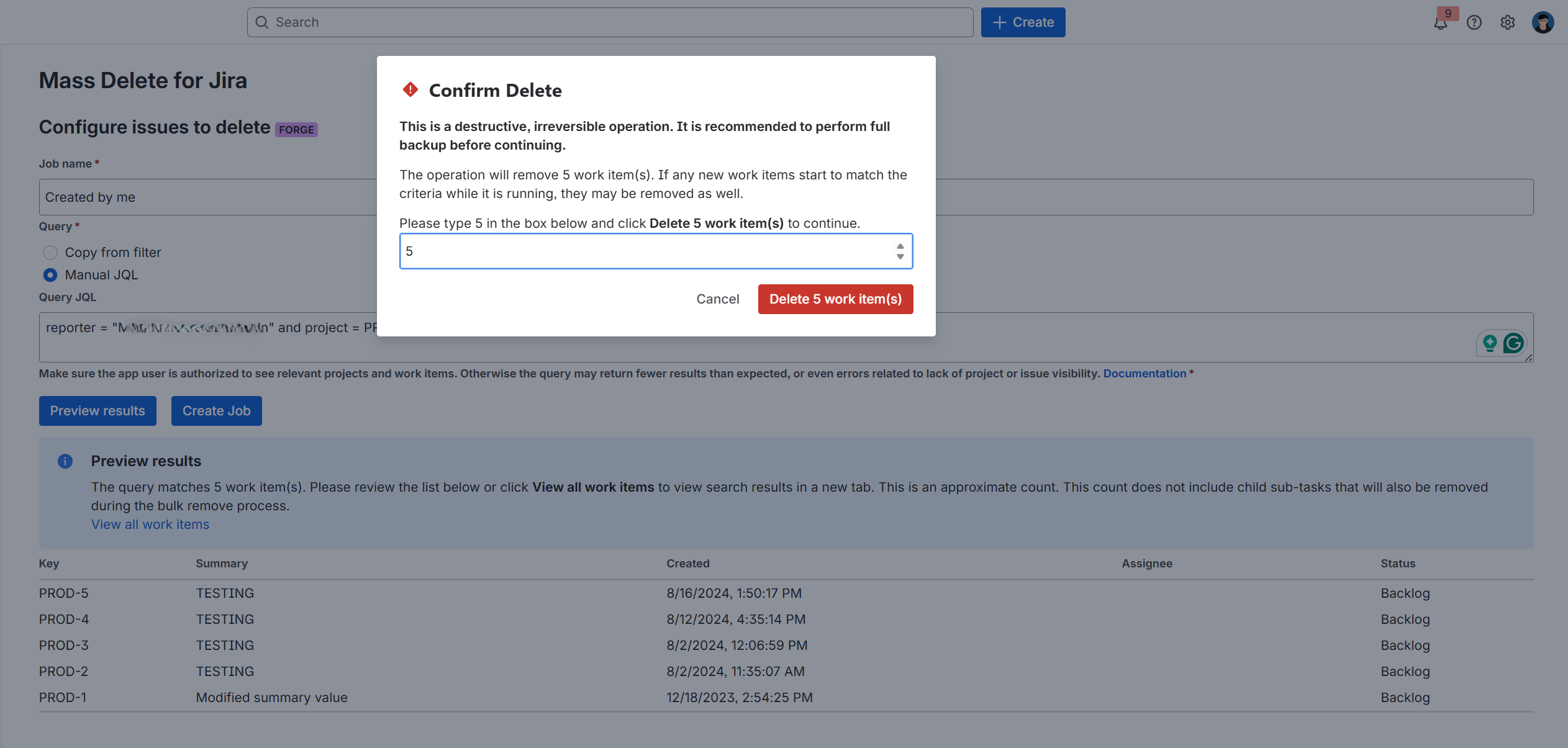This screenshot has height=748, width=1568.
Task: Decrement the confirmation number with down arrow
Action: tap(900, 256)
